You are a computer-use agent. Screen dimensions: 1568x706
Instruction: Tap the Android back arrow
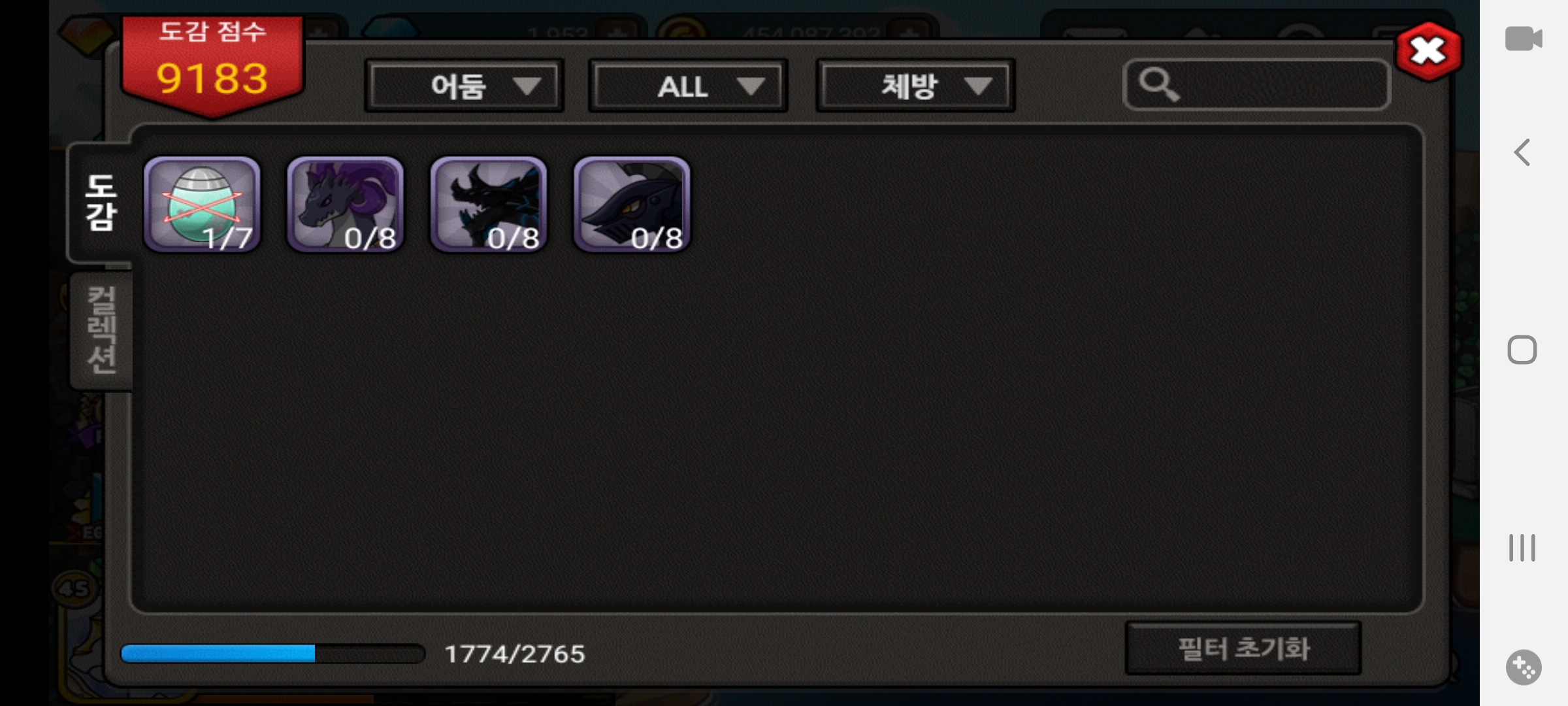1522,152
